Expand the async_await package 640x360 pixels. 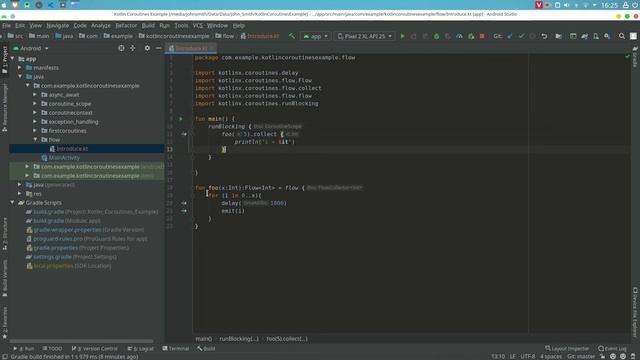(35, 95)
